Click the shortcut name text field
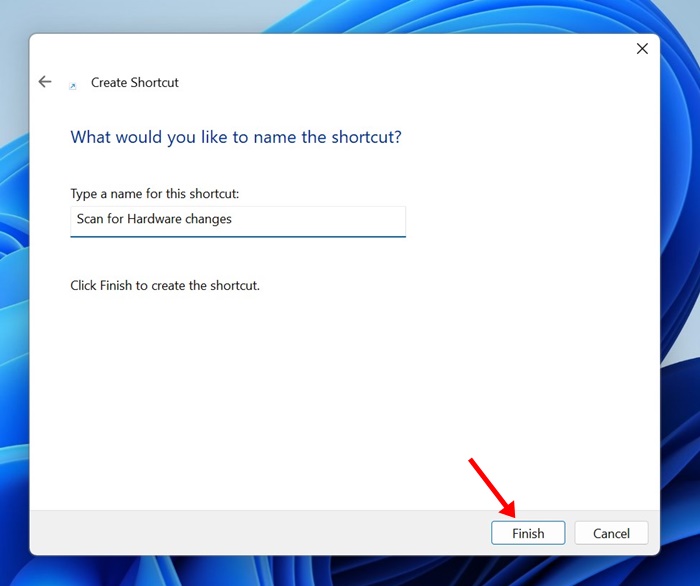 pos(238,221)
